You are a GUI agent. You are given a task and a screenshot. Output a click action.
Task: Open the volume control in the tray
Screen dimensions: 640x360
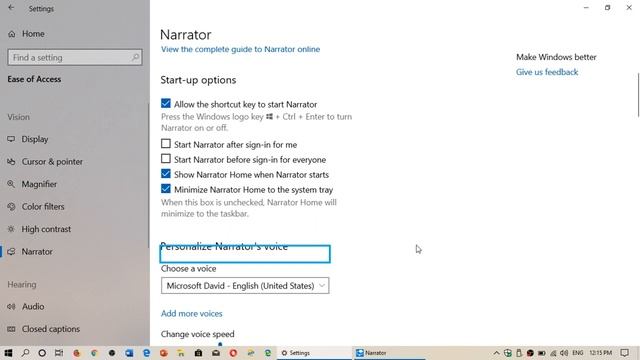point(564,353)
